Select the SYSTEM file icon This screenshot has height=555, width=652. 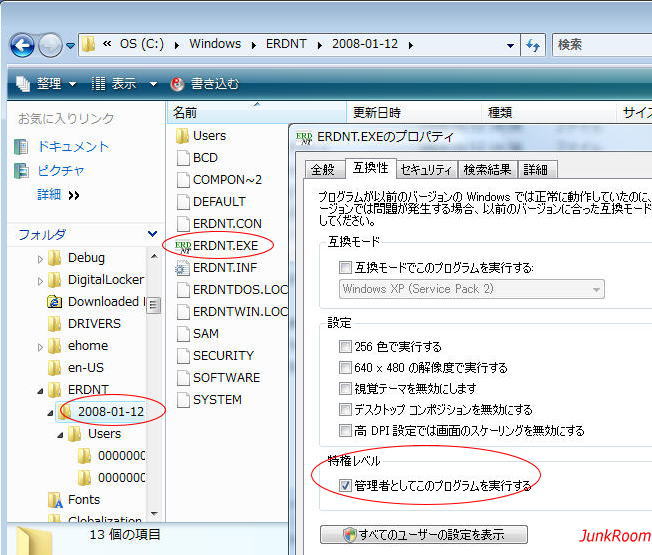[x=183, y=400]
